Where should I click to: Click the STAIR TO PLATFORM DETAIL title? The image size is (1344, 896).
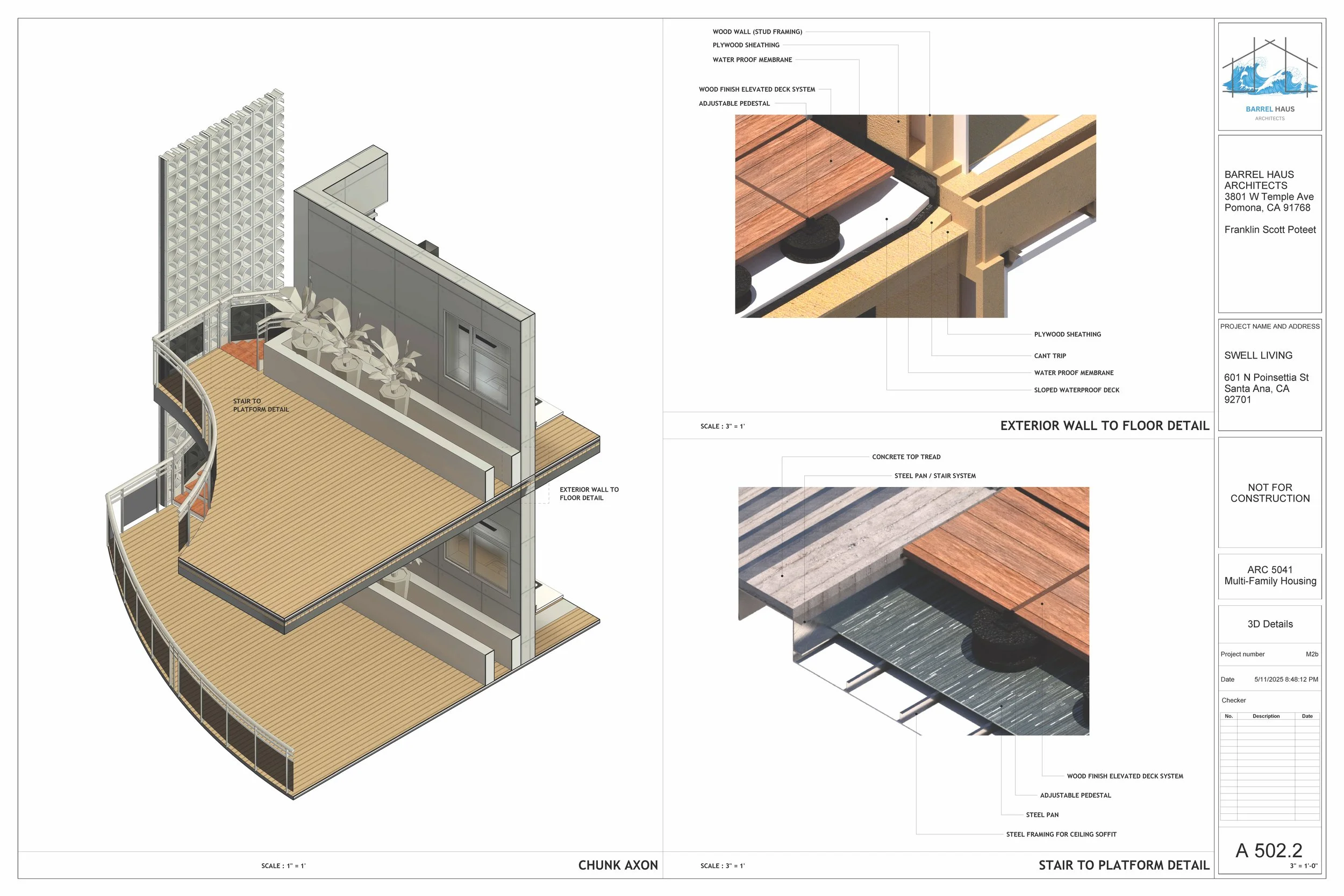click(x=1124, y=865)
